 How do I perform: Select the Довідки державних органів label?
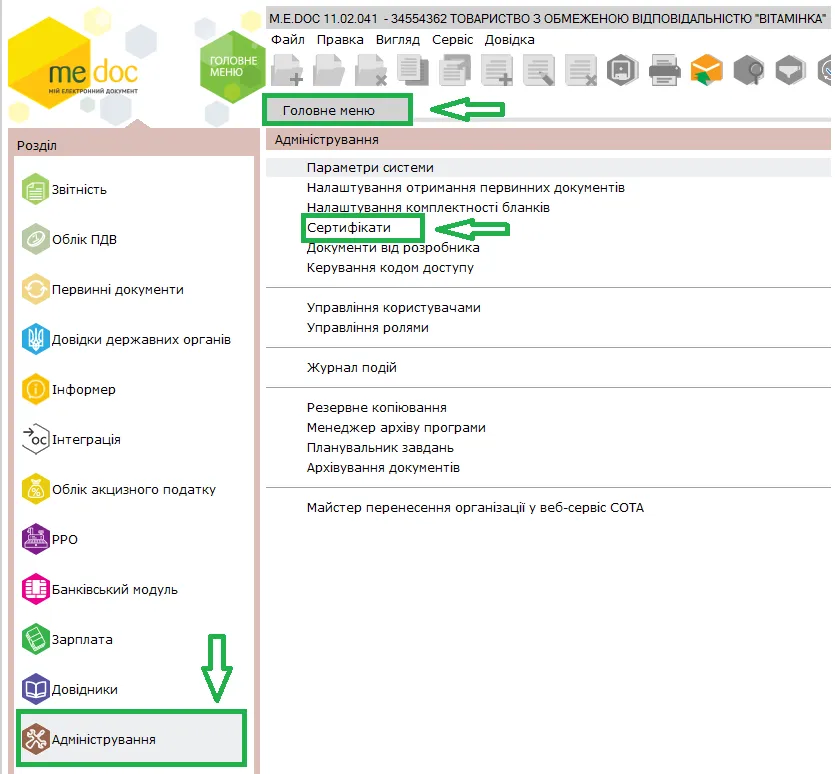(141, 339)
